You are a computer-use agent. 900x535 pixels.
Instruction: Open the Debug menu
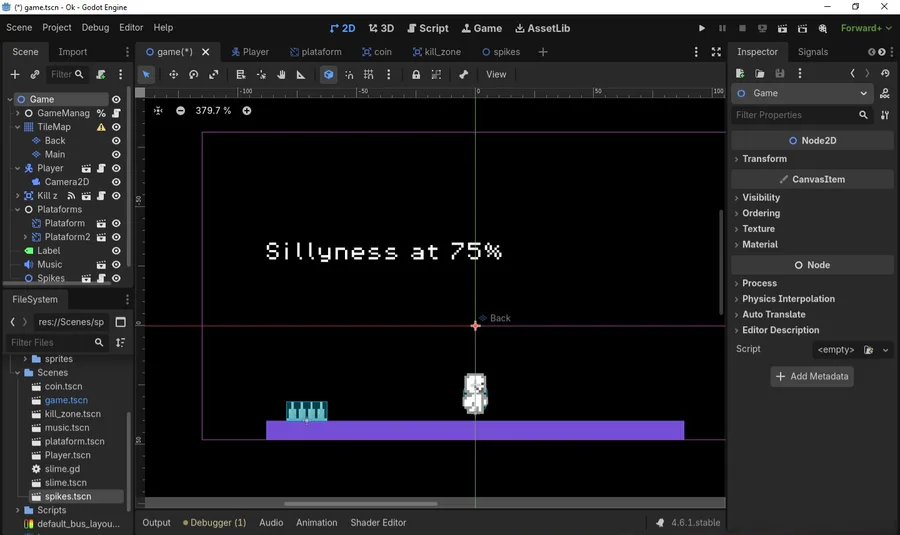(x=95, y=28)
